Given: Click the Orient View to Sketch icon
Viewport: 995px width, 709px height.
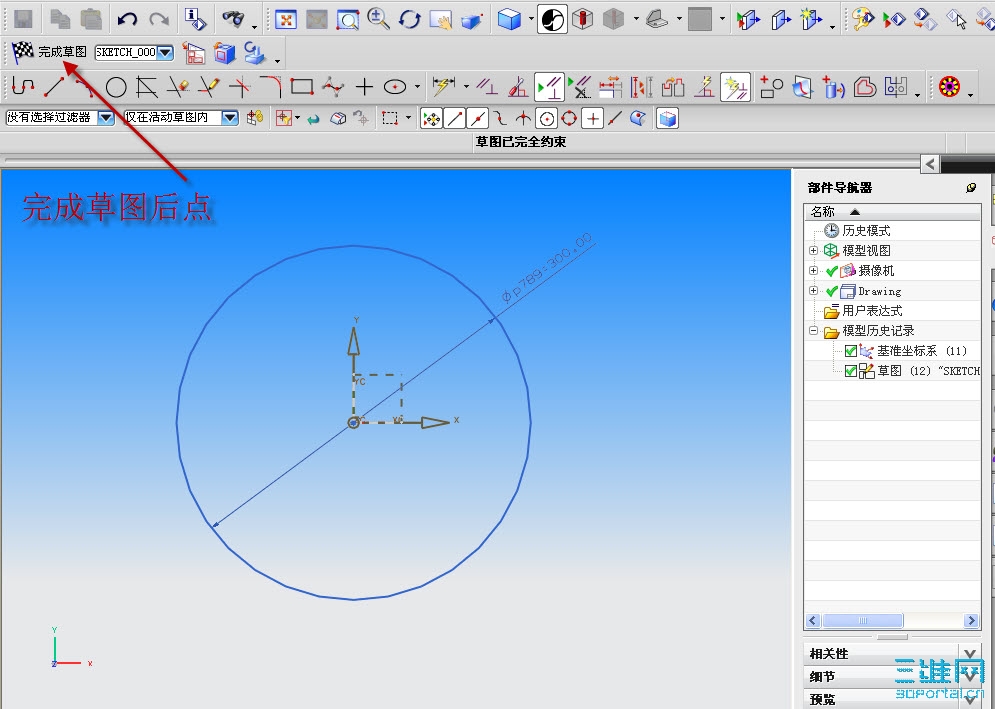Looking at the screenshot, I should [194, 53].
